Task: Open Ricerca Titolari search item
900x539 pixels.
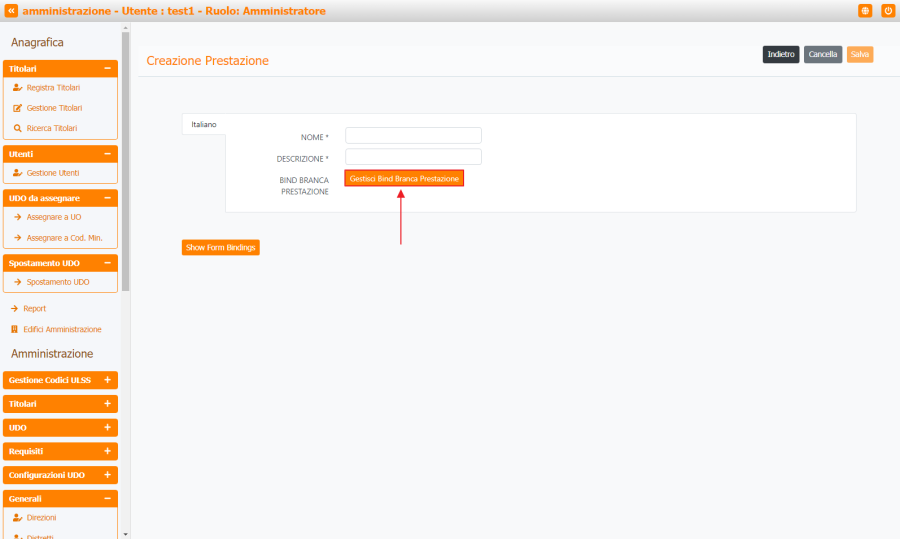Action: point(51,129)
